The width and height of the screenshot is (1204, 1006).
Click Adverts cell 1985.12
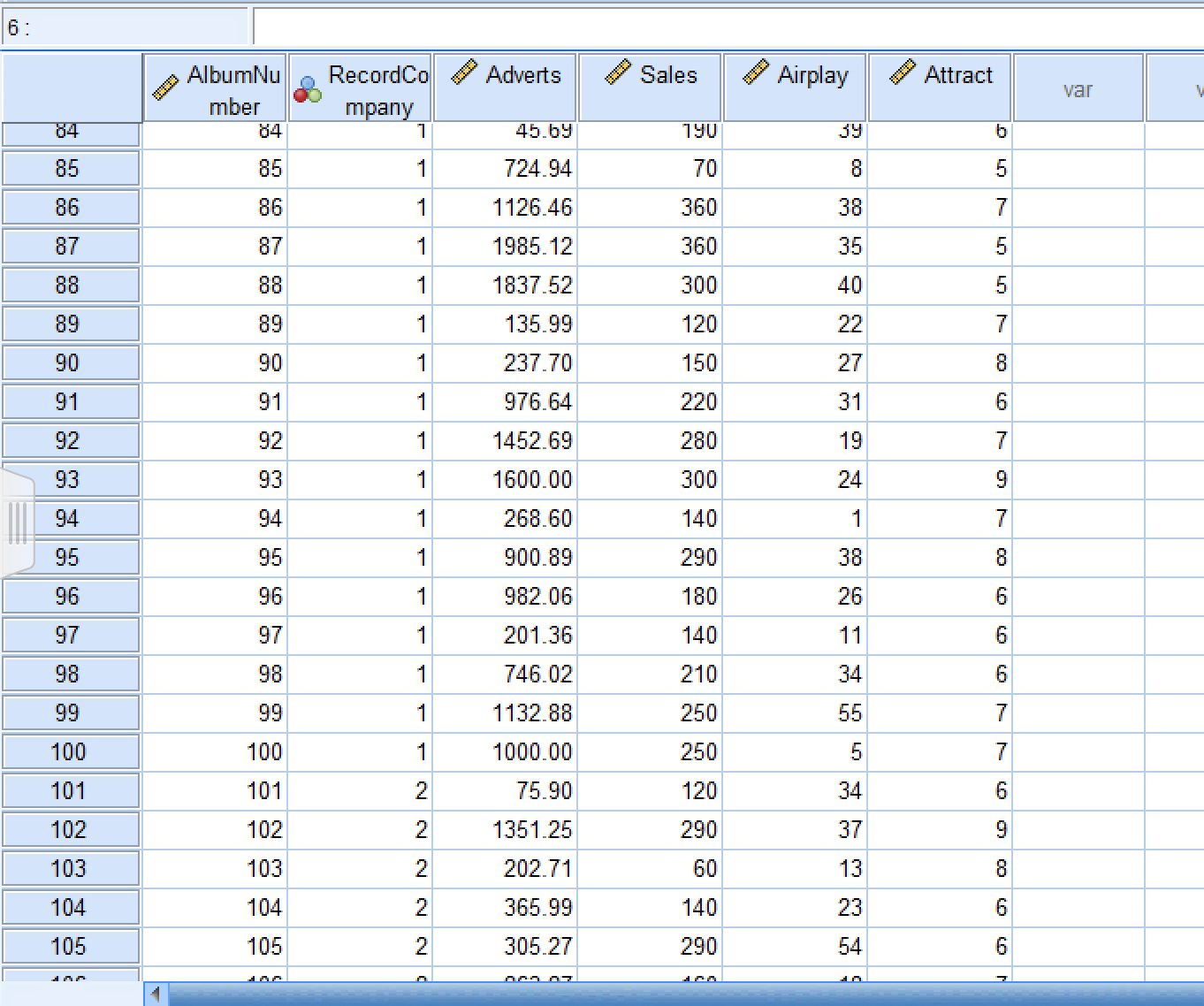tap(505, 246)
